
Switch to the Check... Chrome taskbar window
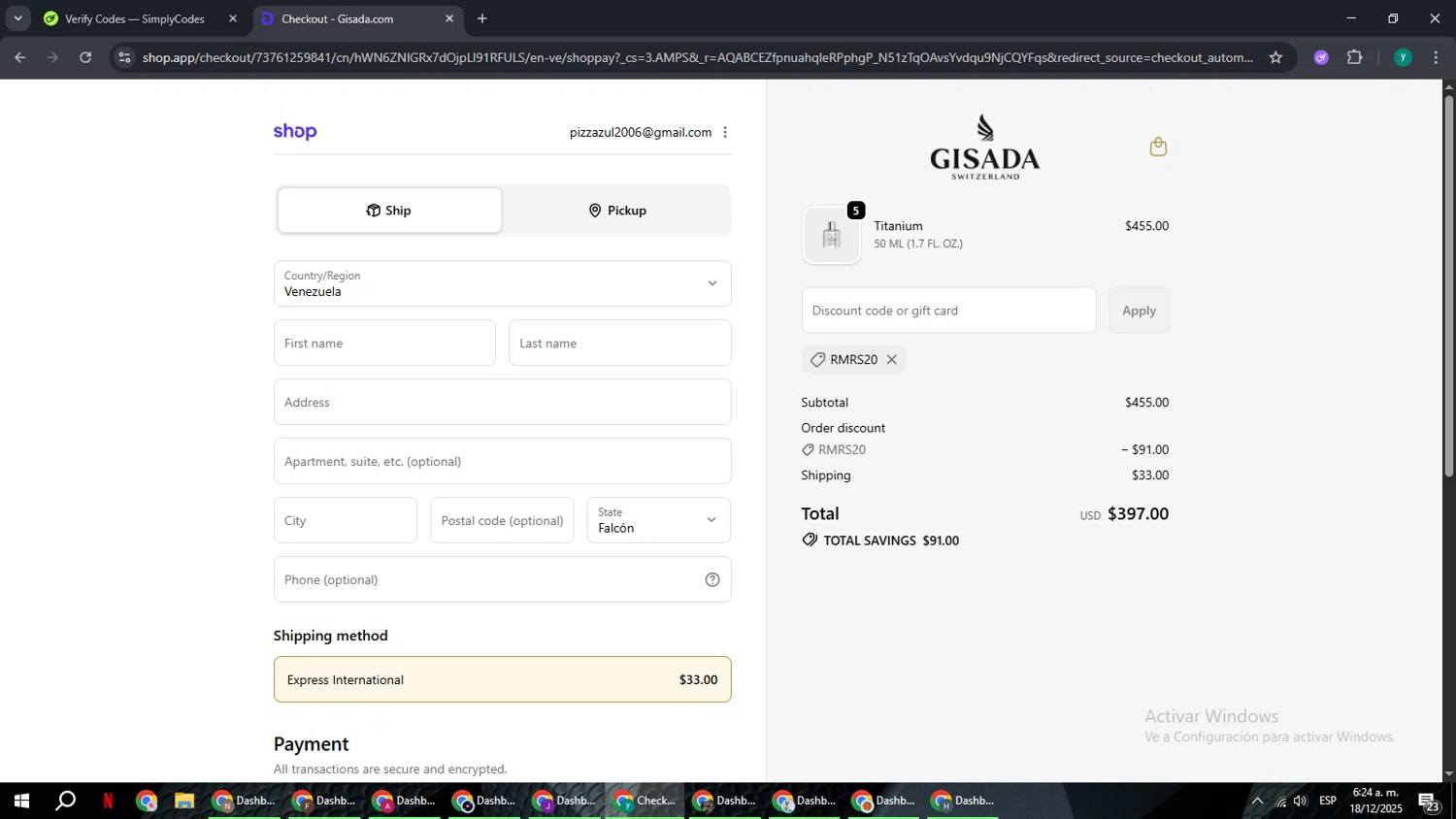click(x=645, y=801)
